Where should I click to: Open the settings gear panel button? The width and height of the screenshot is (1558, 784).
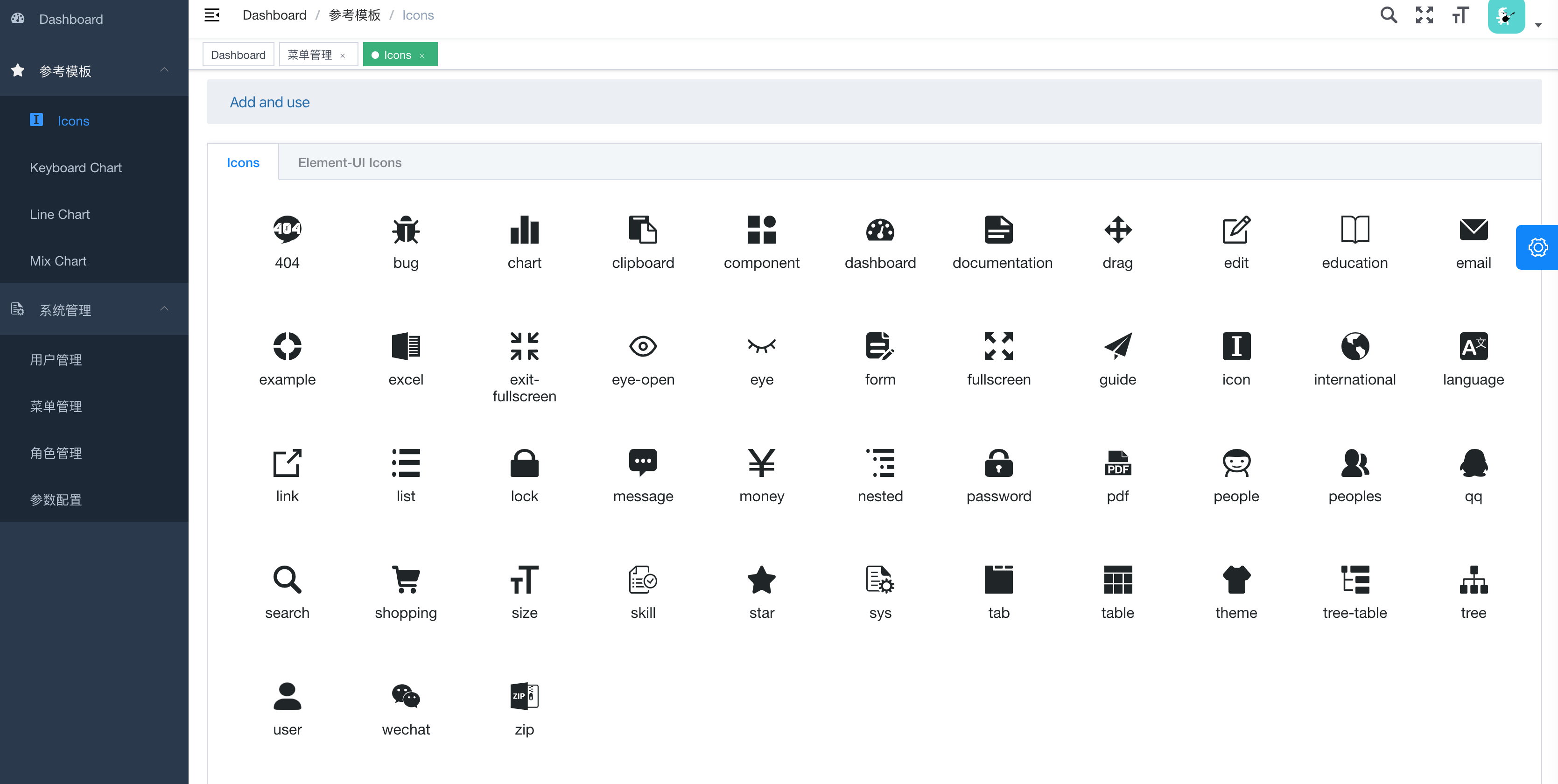pyautogui.click(x=1537, y=247)
